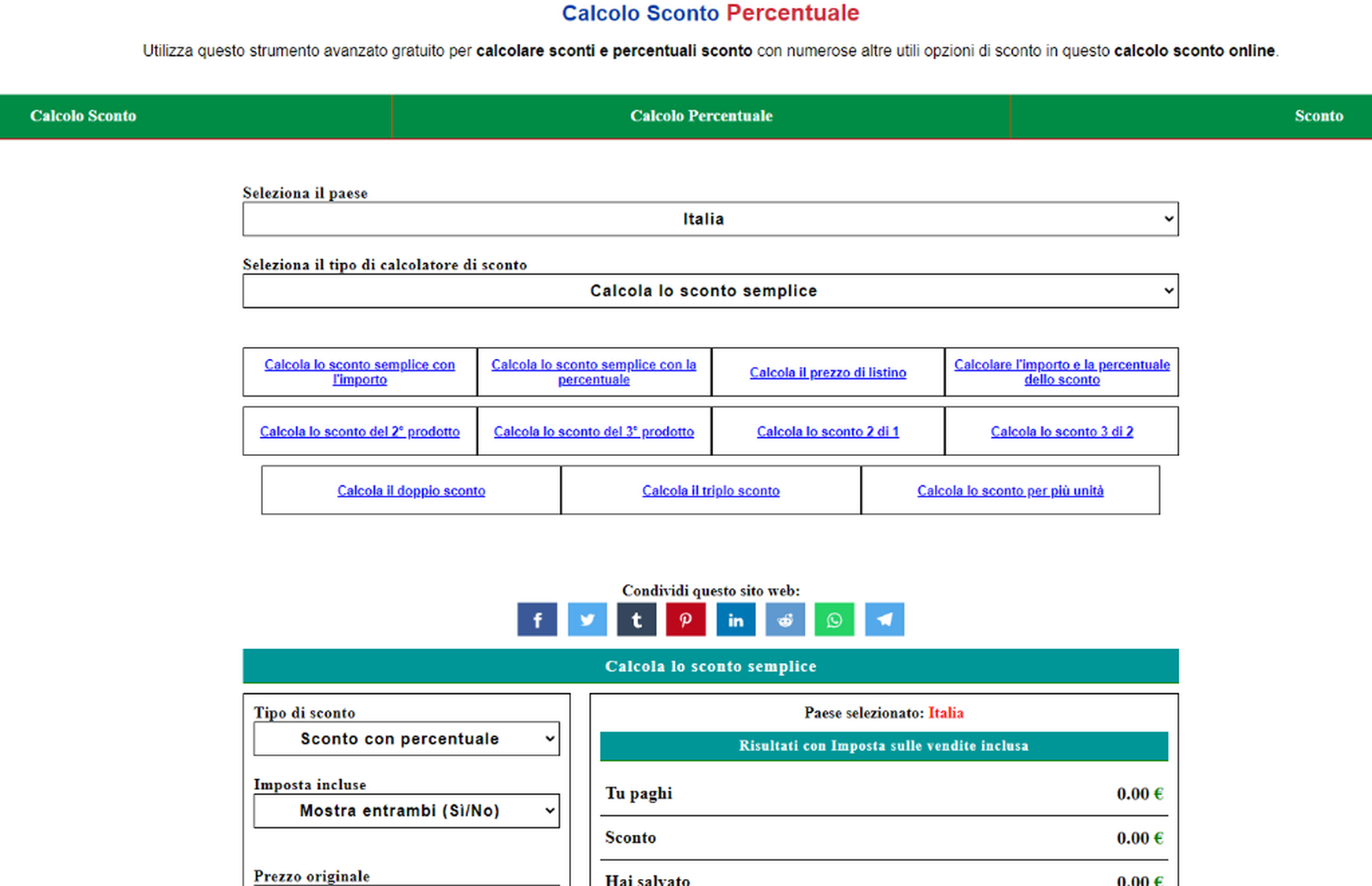Click the Sconto 0.00 € result value

click(1140, 838)
